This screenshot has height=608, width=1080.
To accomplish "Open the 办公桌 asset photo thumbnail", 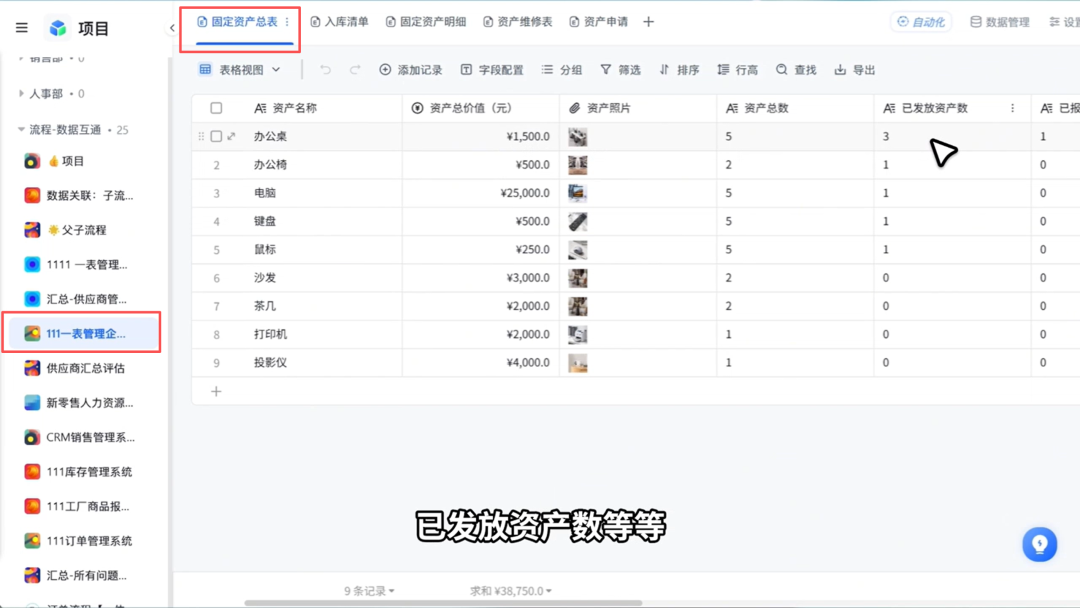I will (x=578, y=136).
